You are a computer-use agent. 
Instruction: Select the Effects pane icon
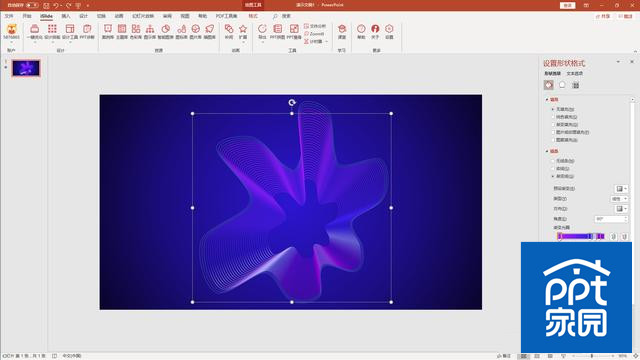point(562,85)
